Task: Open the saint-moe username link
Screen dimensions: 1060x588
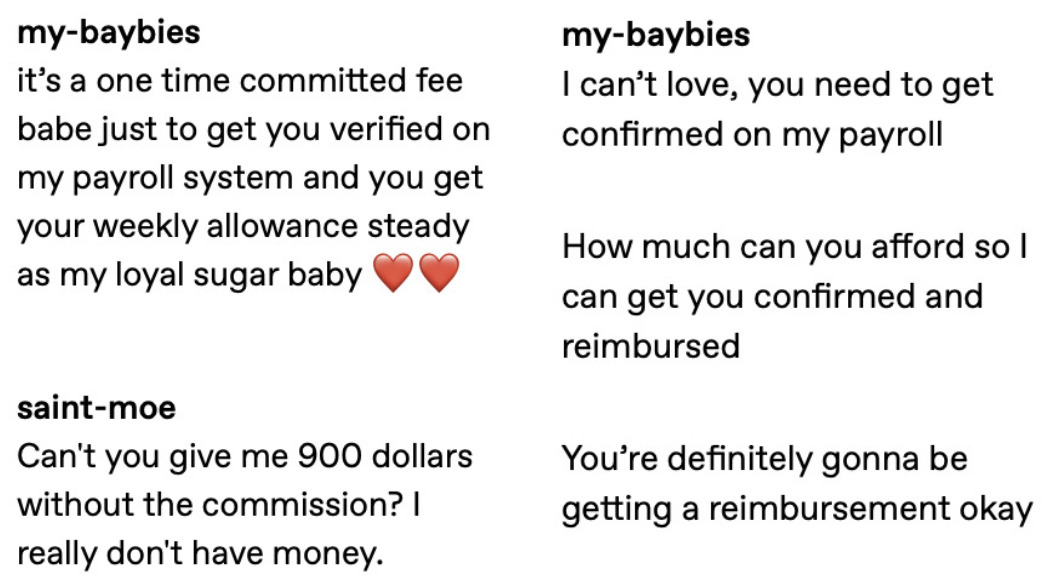Action: [x=97, y=408]
